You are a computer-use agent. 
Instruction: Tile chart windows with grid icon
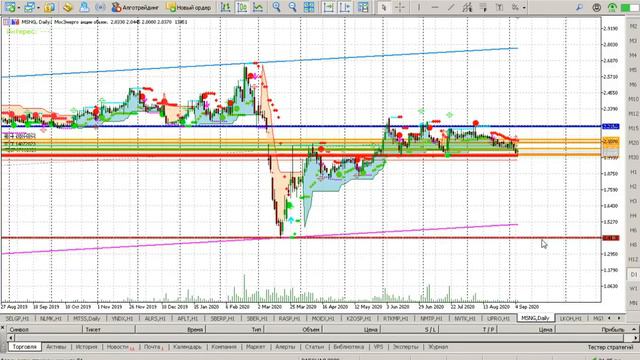pyautogui.click(x=309, y=7)
